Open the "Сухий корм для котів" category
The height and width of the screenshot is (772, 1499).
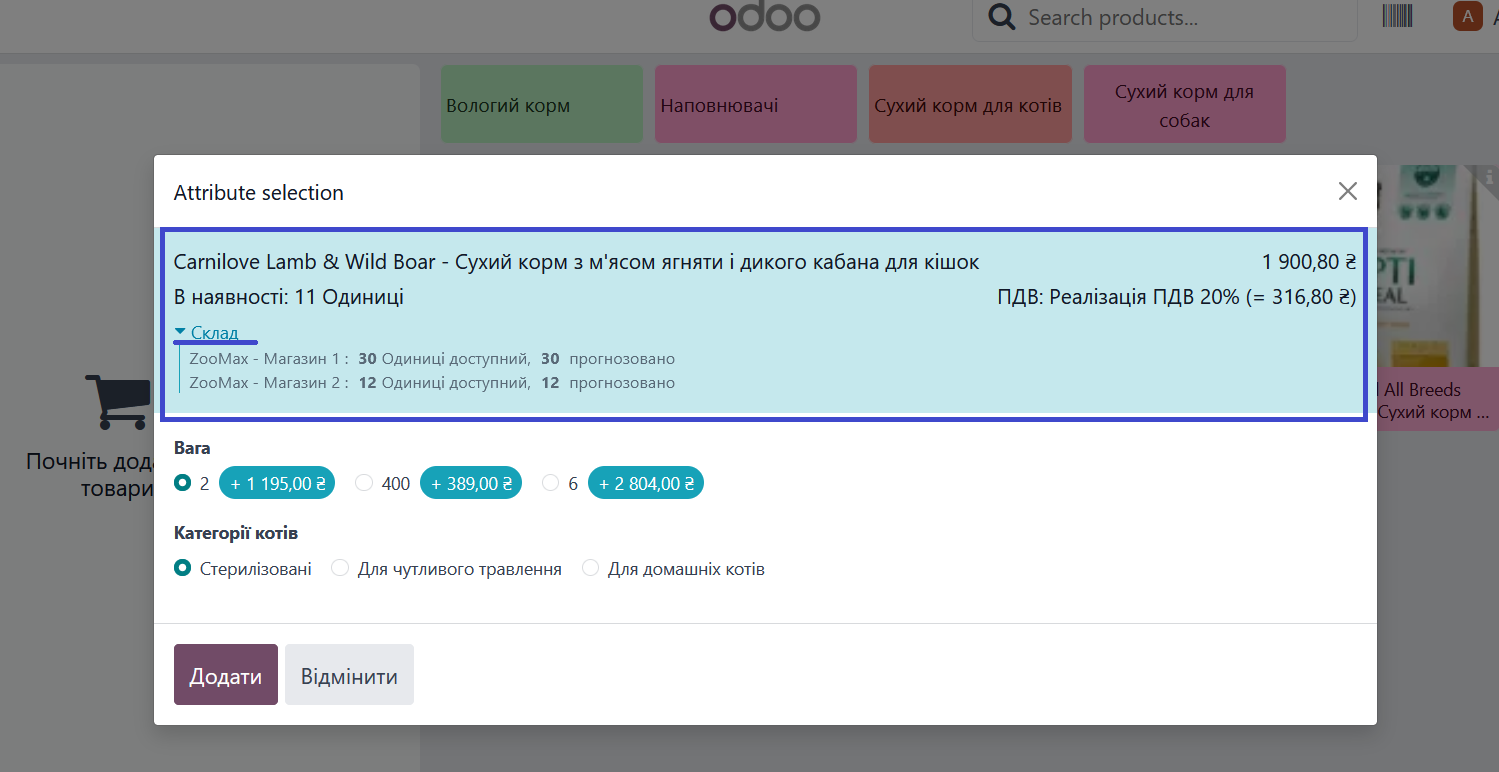point(969,103)
